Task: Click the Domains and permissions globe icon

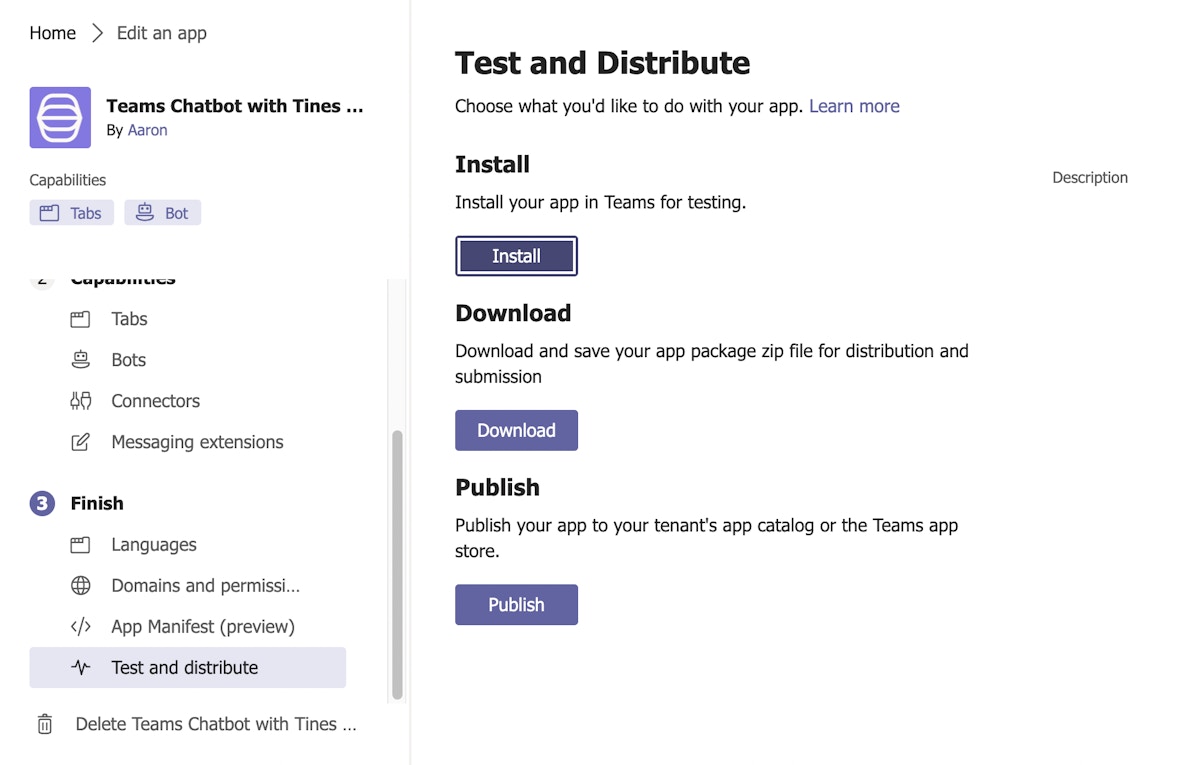Action: click(x=81, y=586)
